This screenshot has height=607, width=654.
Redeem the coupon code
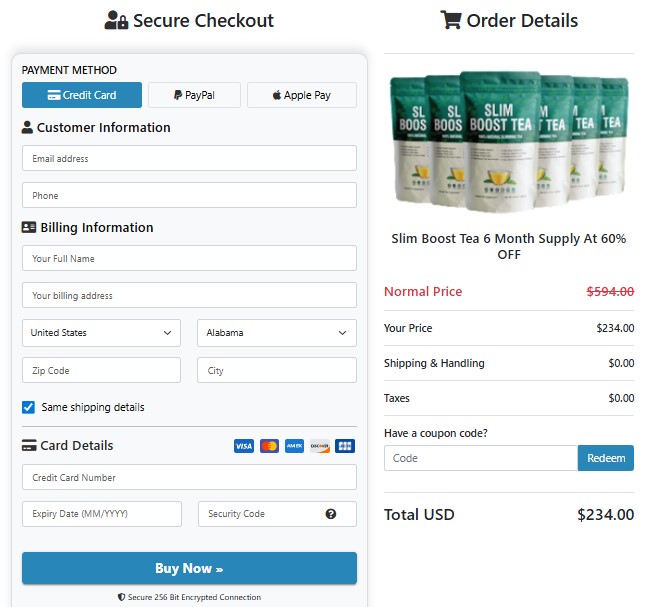coord(605,458)
